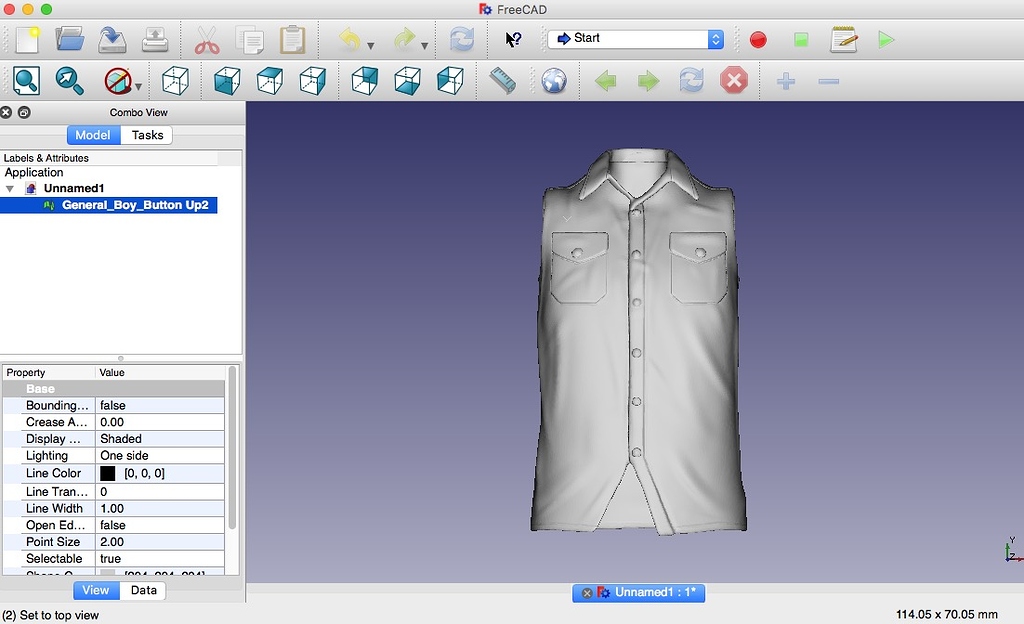The width and height of the screenshot is (1024, 624).
Task: Open the Start workbench dropdown
Action: (x=636, y=39)
